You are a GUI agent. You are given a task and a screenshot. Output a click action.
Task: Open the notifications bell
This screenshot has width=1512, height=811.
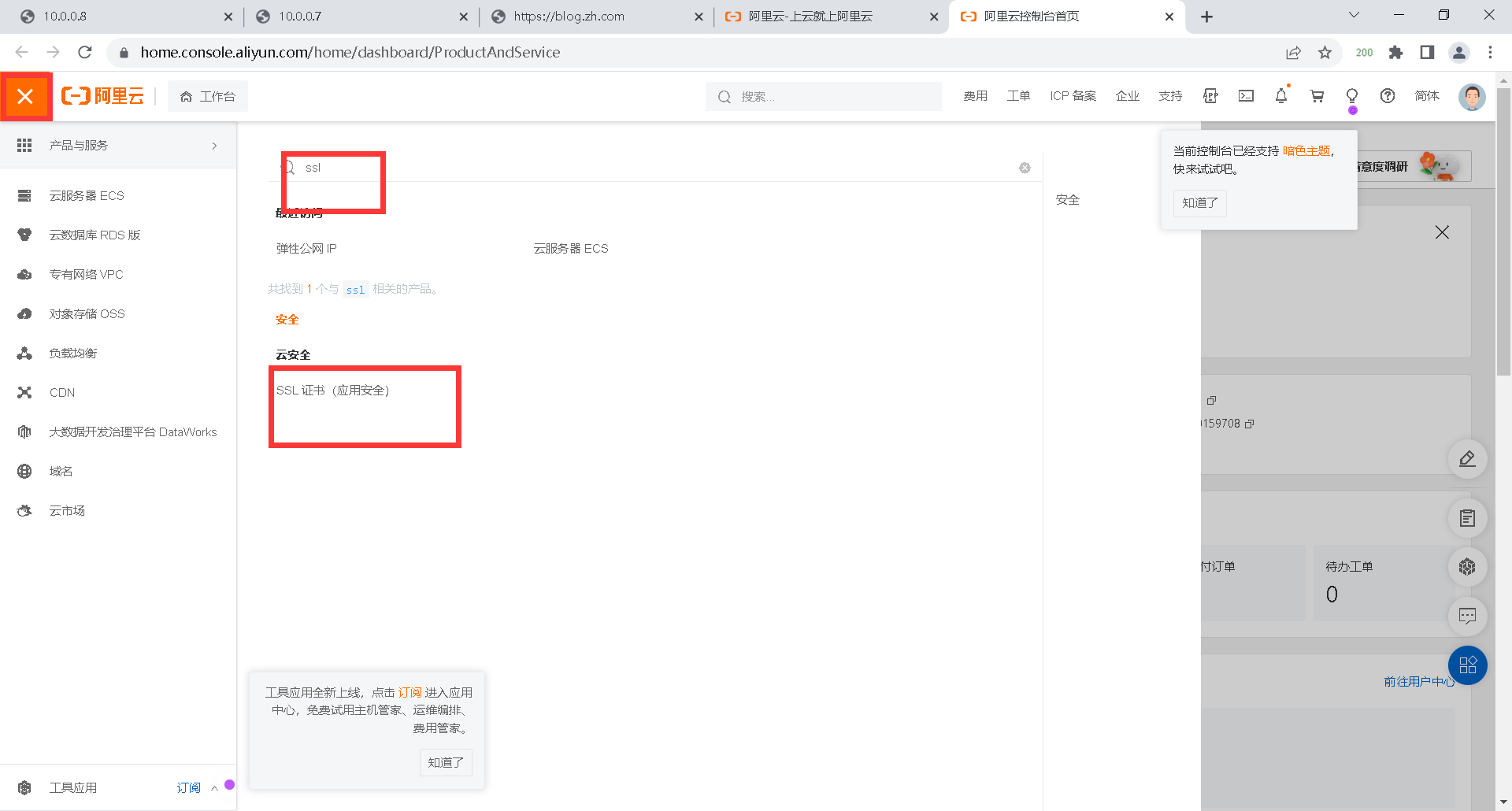click(x=1281, y=96)
